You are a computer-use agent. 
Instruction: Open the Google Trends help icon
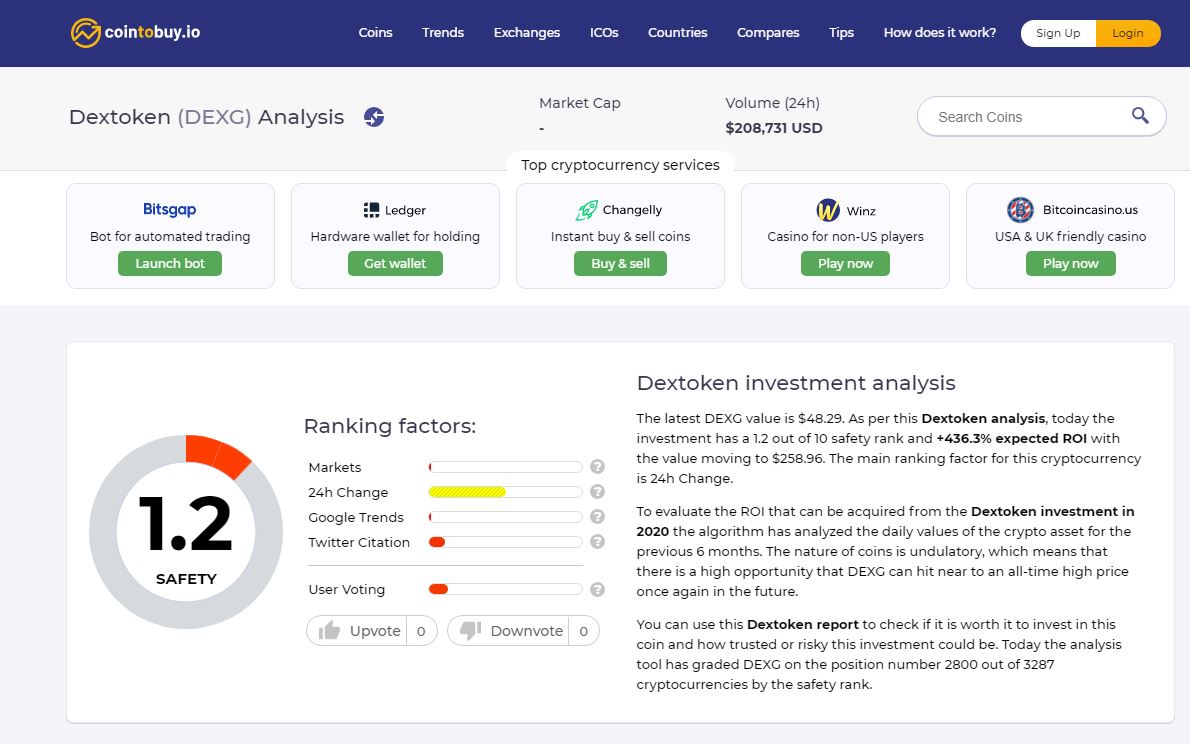pos(597,516)
